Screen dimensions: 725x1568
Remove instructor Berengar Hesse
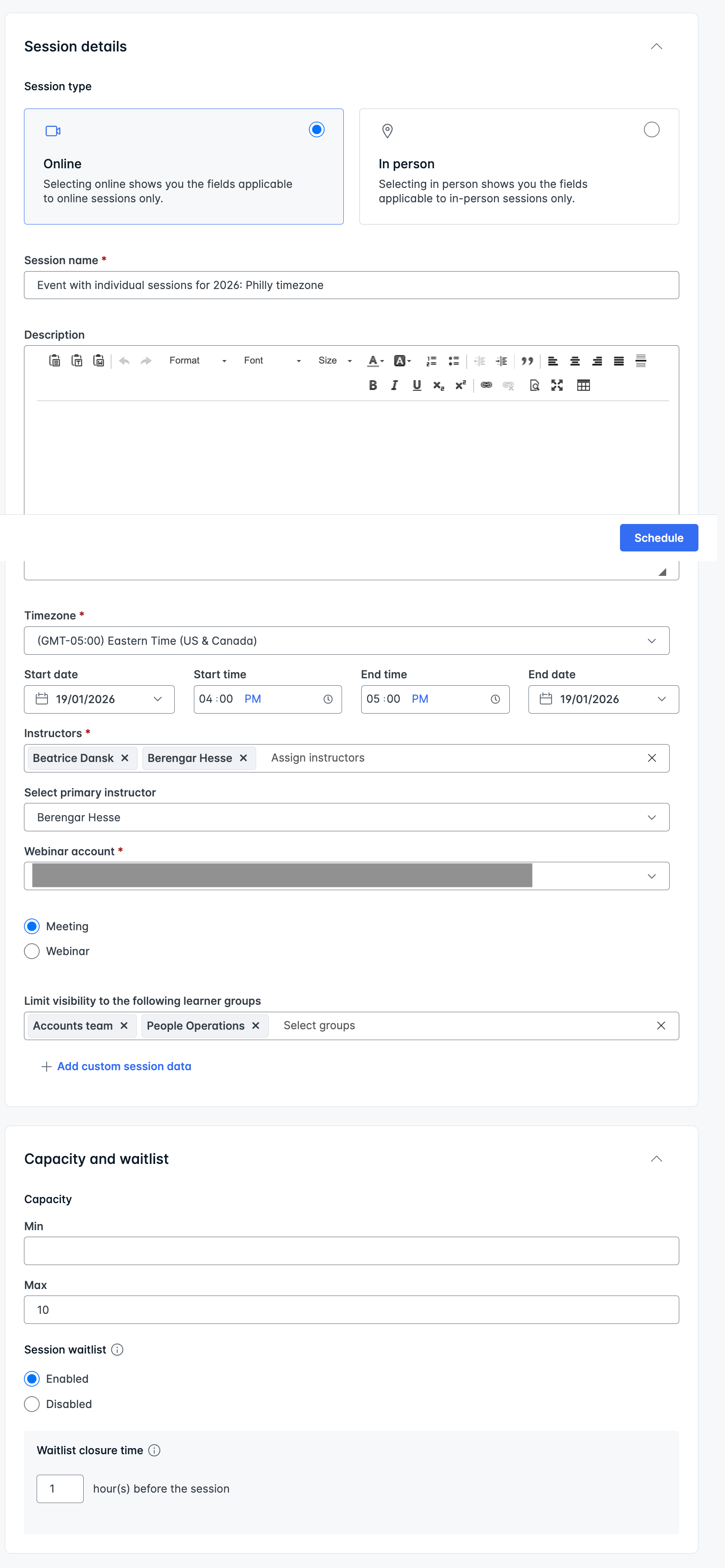pyautogui.click(x=243, y=758)
